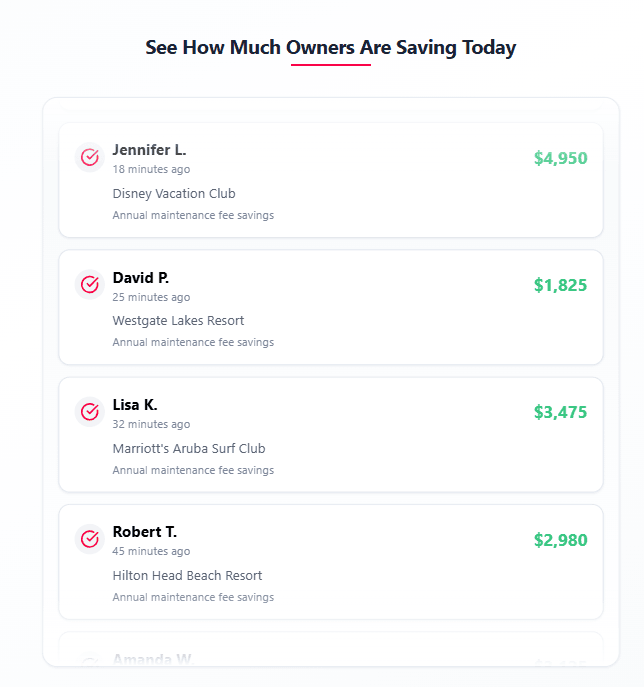Click the Robert T. name text
This screenshot has height=687, width=644.
[x=144, y=532]
